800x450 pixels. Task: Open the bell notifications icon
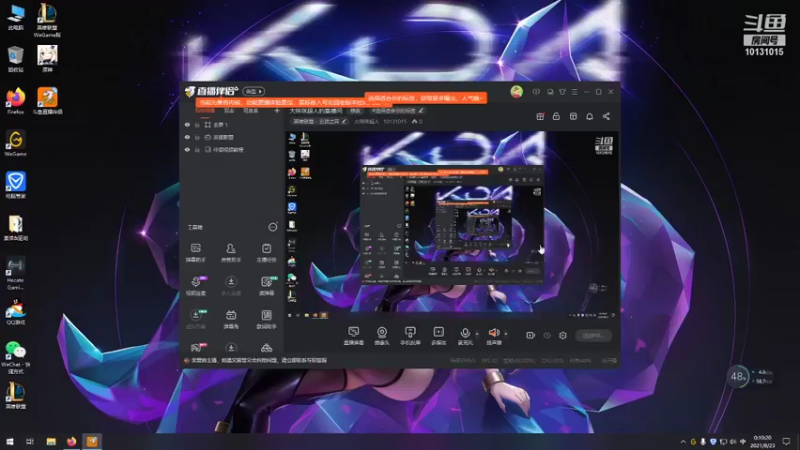(x=589, y=116)
